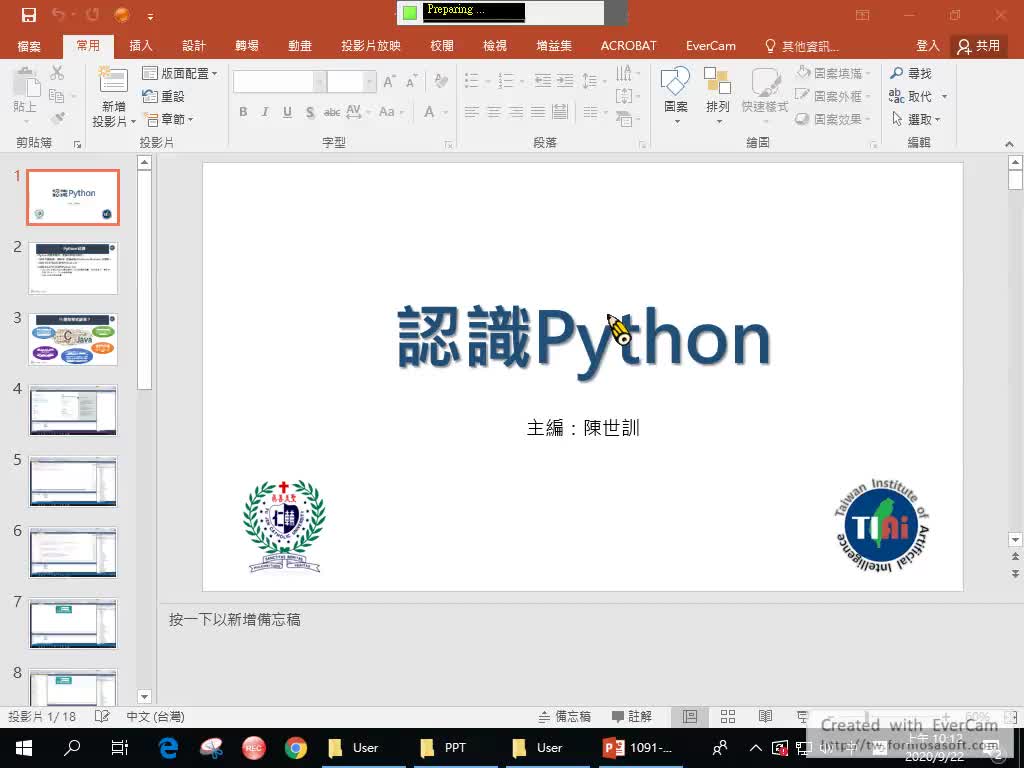Switch to the 轉場 ribbon tab
Image resolution: width=1024 pixels, height=768 pixels.
247,46
